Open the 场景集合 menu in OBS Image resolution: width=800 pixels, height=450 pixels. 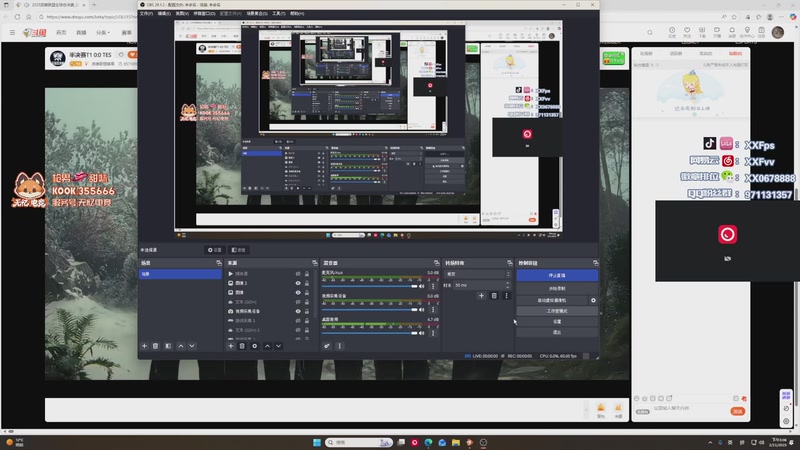click(257, 14)
